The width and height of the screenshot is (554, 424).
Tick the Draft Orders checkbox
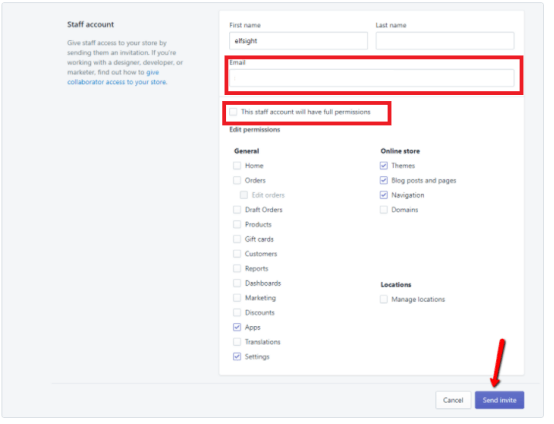coord(237,210)
